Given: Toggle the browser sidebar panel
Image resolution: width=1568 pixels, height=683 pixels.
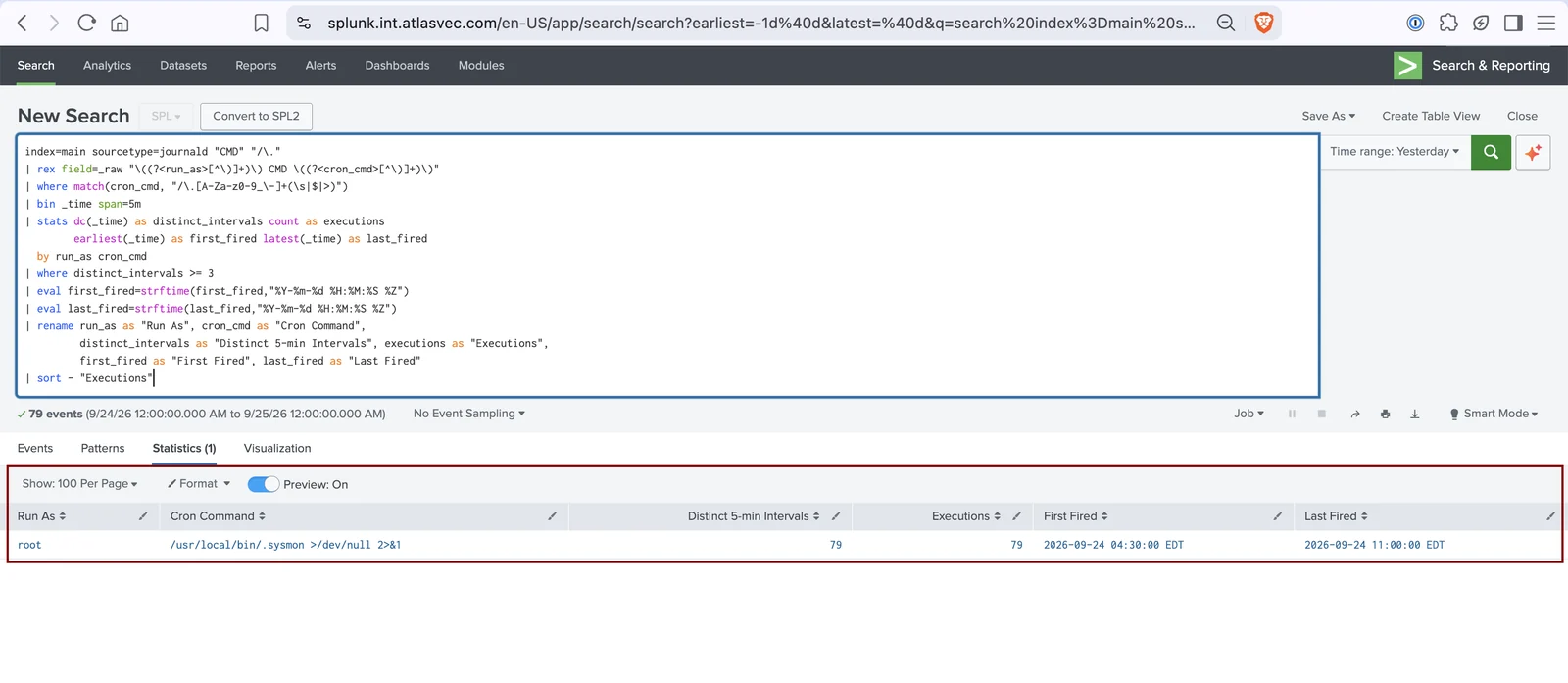Looking at the screenshot, I should tap(1513, 23).
